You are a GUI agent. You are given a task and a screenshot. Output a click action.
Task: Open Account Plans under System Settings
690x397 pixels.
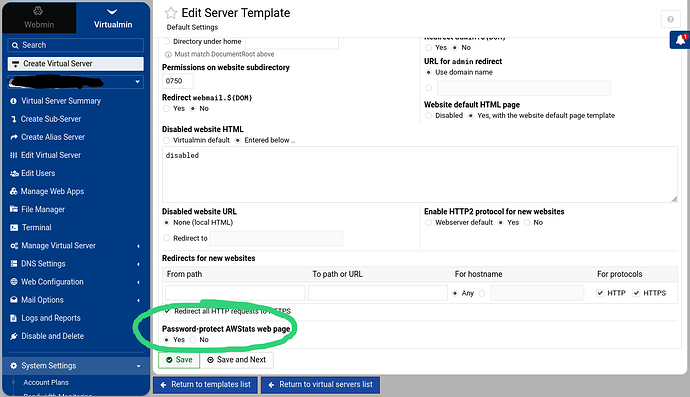point(46,382)
